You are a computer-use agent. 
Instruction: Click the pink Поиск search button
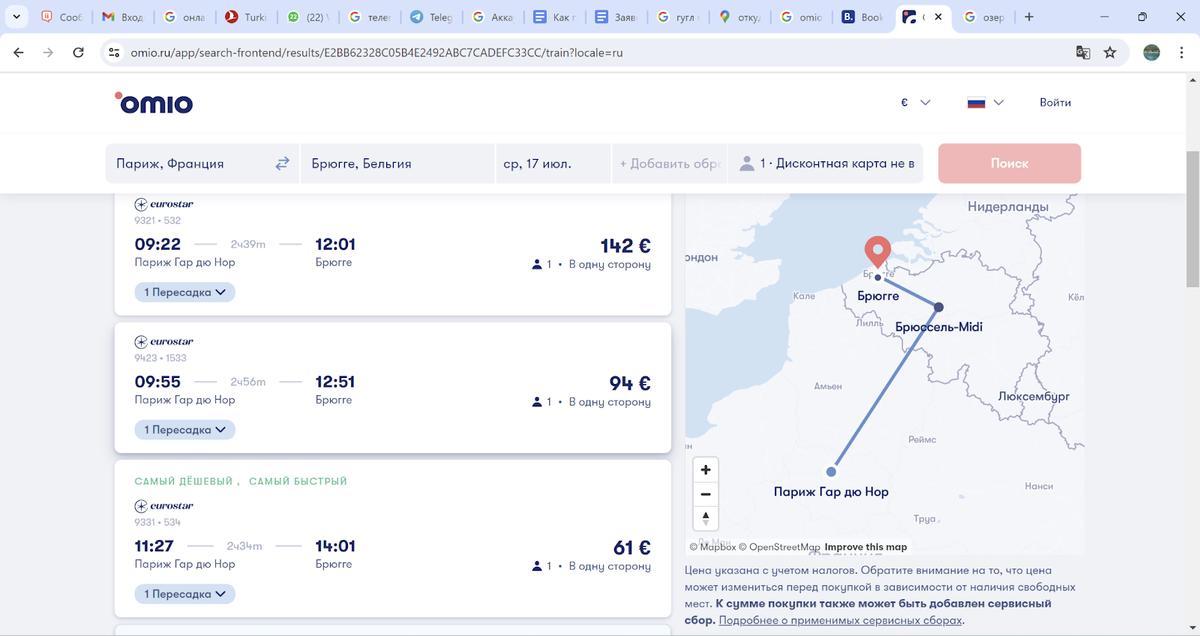point(1009,163)
